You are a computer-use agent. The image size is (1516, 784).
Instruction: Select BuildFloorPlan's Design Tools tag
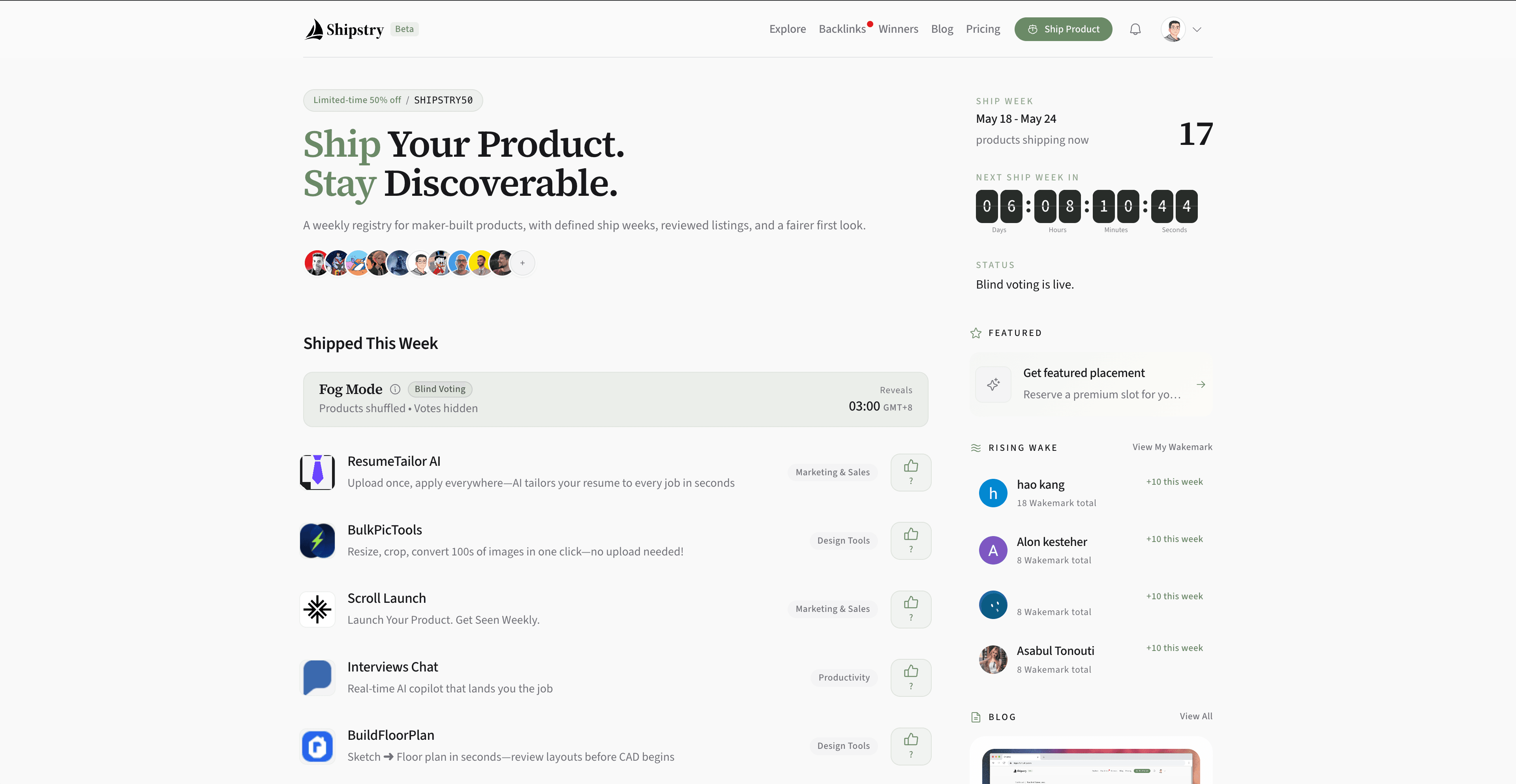843,746
